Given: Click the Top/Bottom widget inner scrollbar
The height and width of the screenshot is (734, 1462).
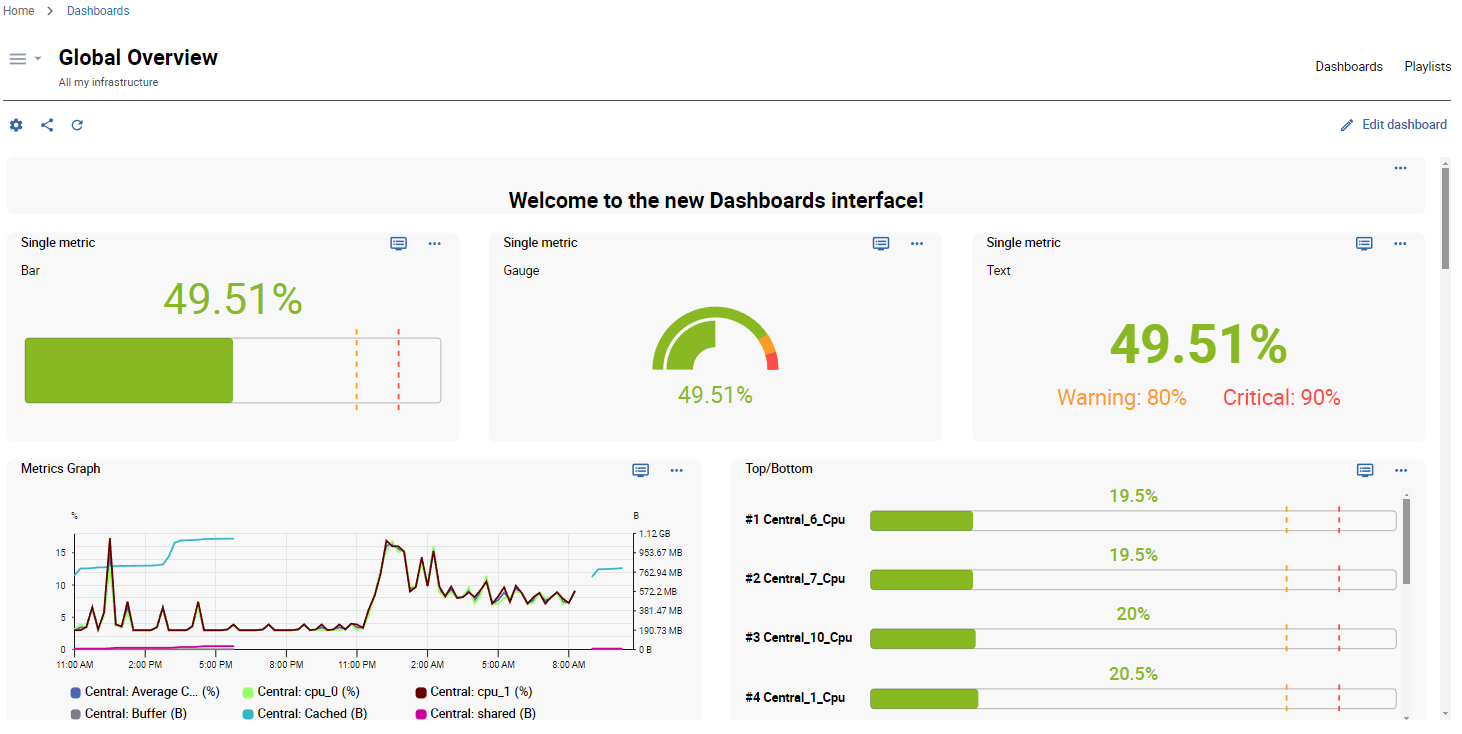Looking at the screenshot, I should point(1407,541).
